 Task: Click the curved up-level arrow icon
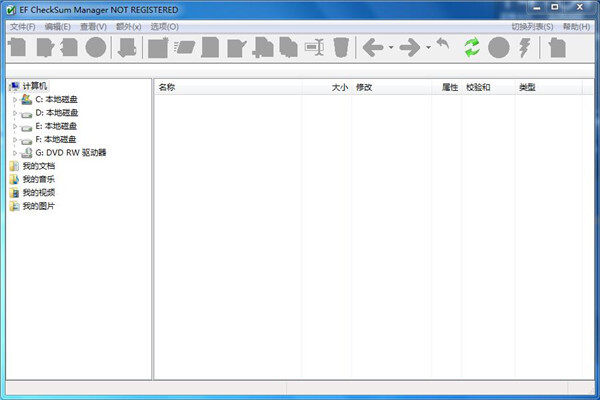click(443, 43)
